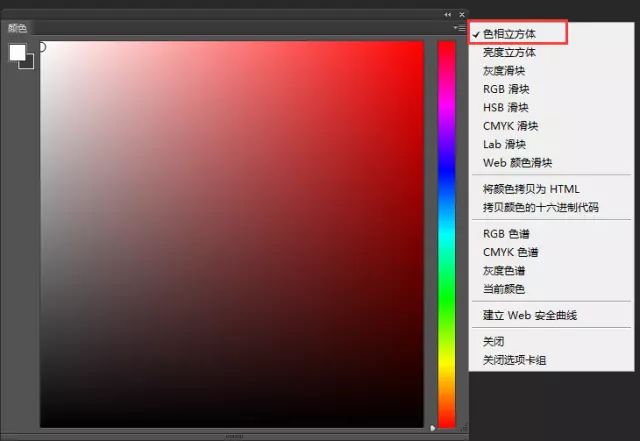This screenshot has width=640, height=441.
Task: Select the dark background color swatch
Action: [28, 63]
